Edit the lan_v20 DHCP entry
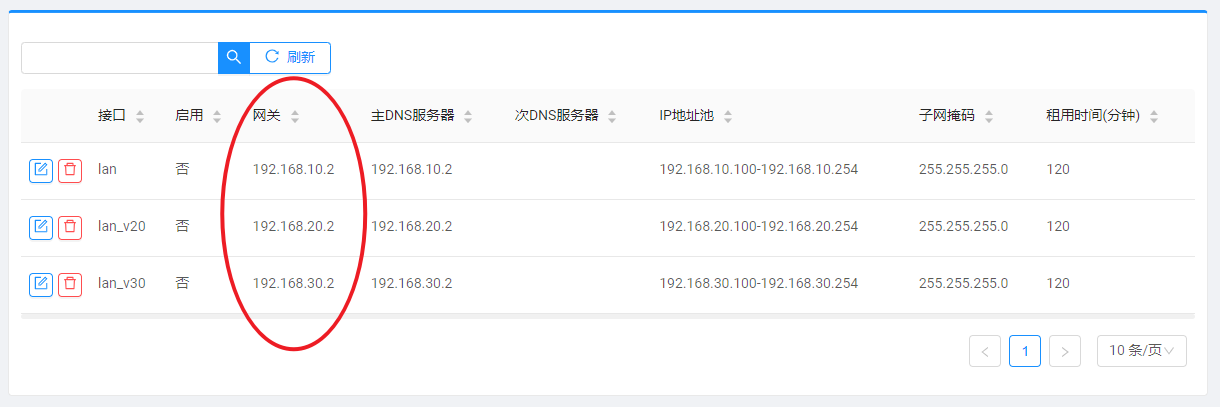Image resolution: width=1220 pixels, height=407 pixels. pos(41,227)
